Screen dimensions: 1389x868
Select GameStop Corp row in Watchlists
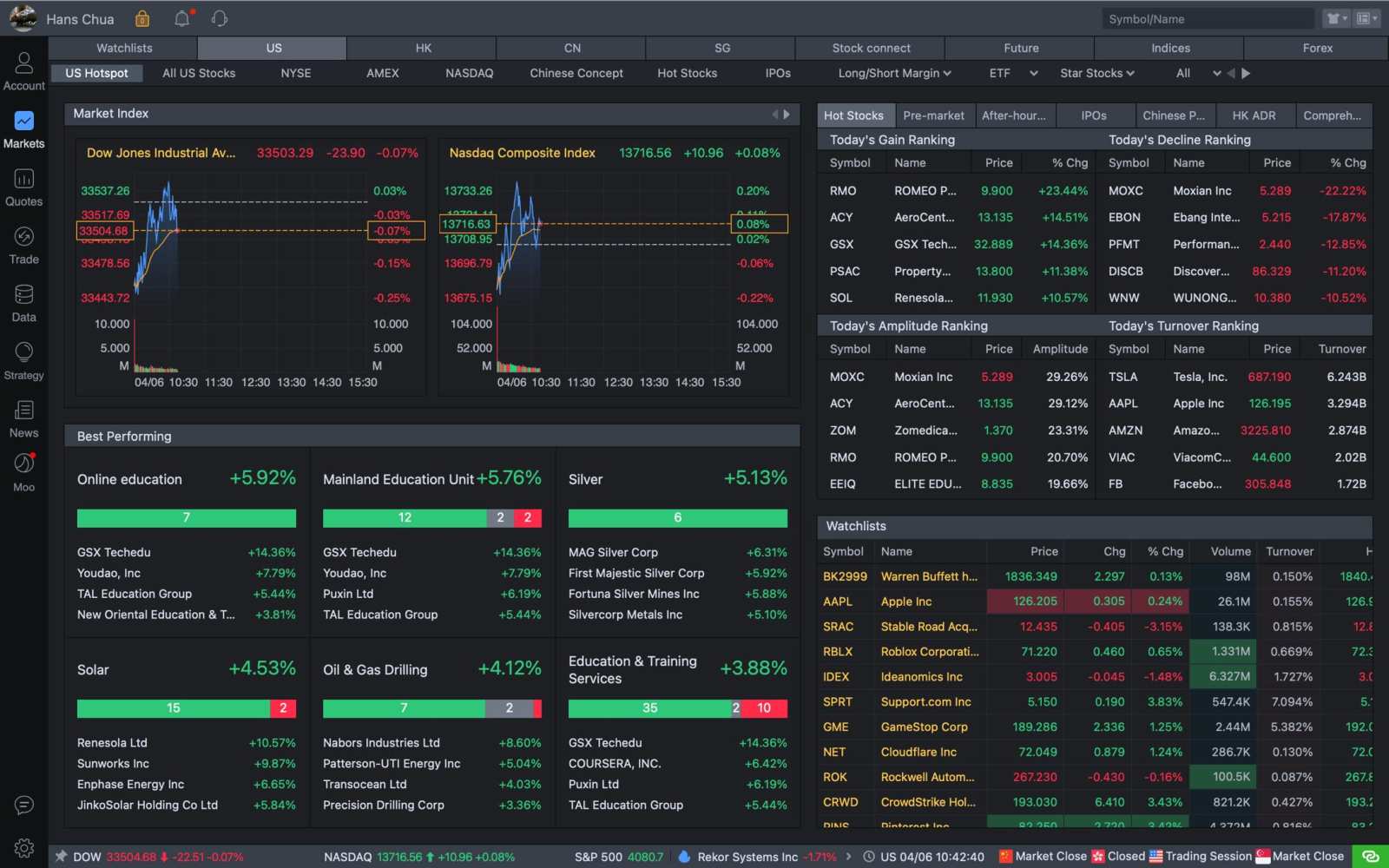click(1096, 727)
